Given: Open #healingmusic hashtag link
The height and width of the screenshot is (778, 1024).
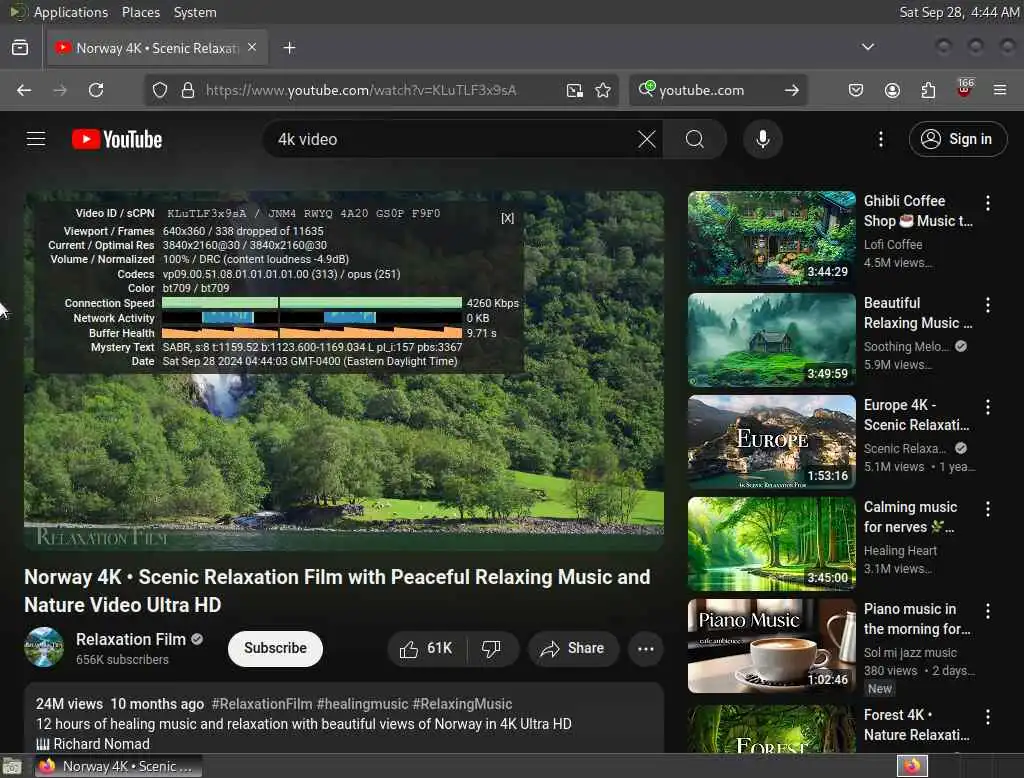Looking at the screenshot, I should pos(362,704).
